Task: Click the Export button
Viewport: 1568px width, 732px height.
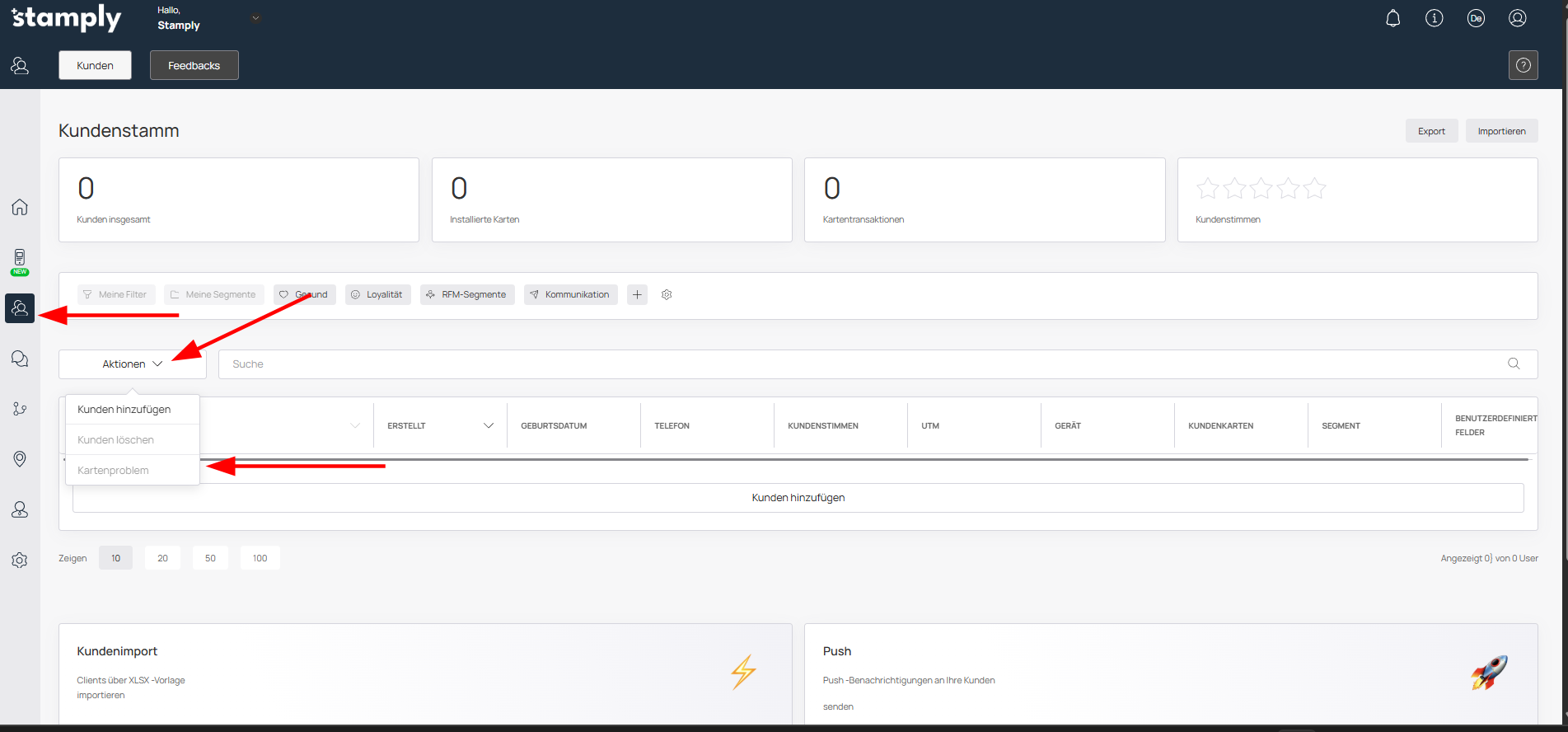Action: click(1430, 131)
